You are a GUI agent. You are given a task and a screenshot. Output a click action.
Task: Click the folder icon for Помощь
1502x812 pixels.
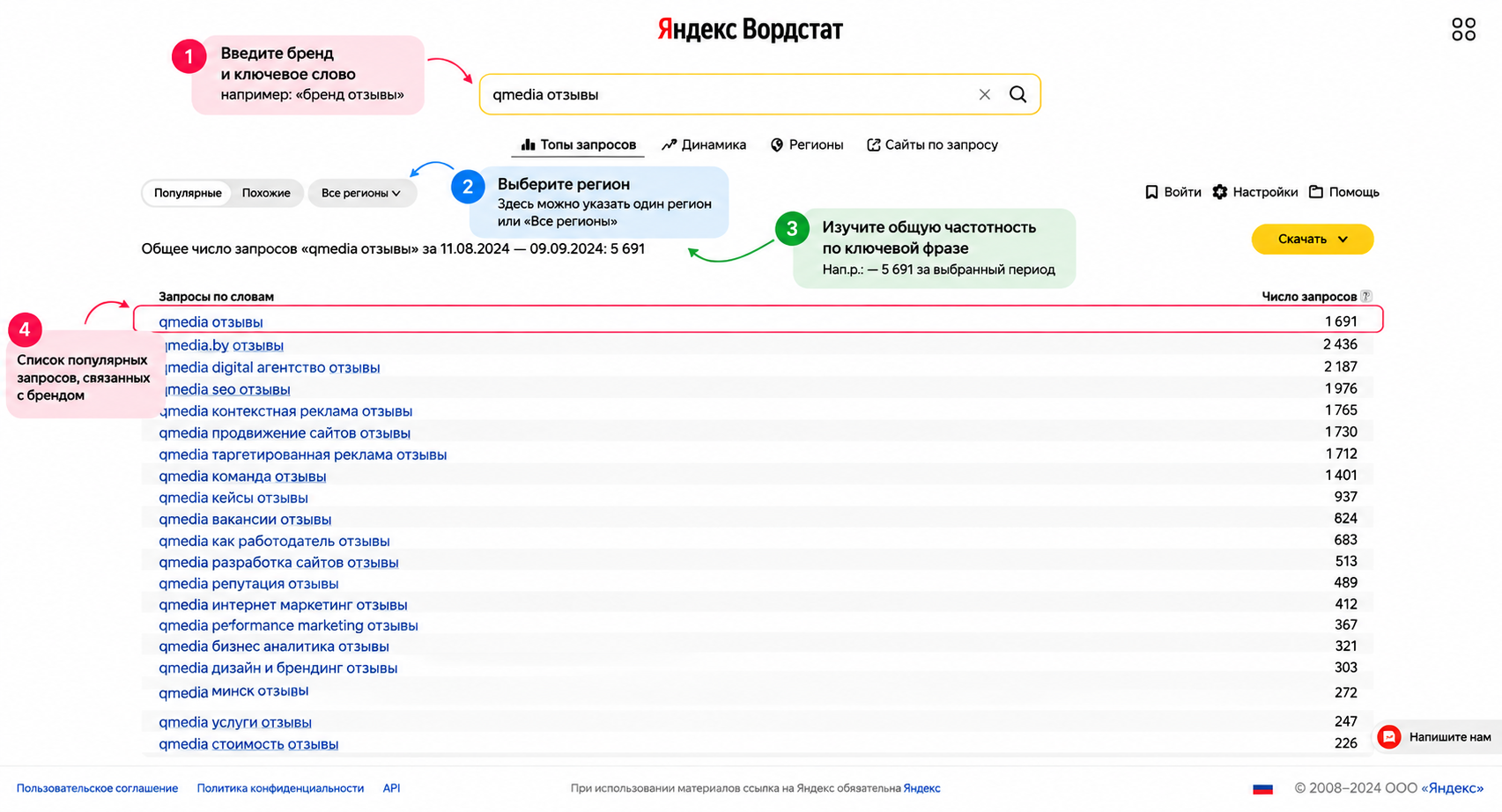tap(1316, 192)
